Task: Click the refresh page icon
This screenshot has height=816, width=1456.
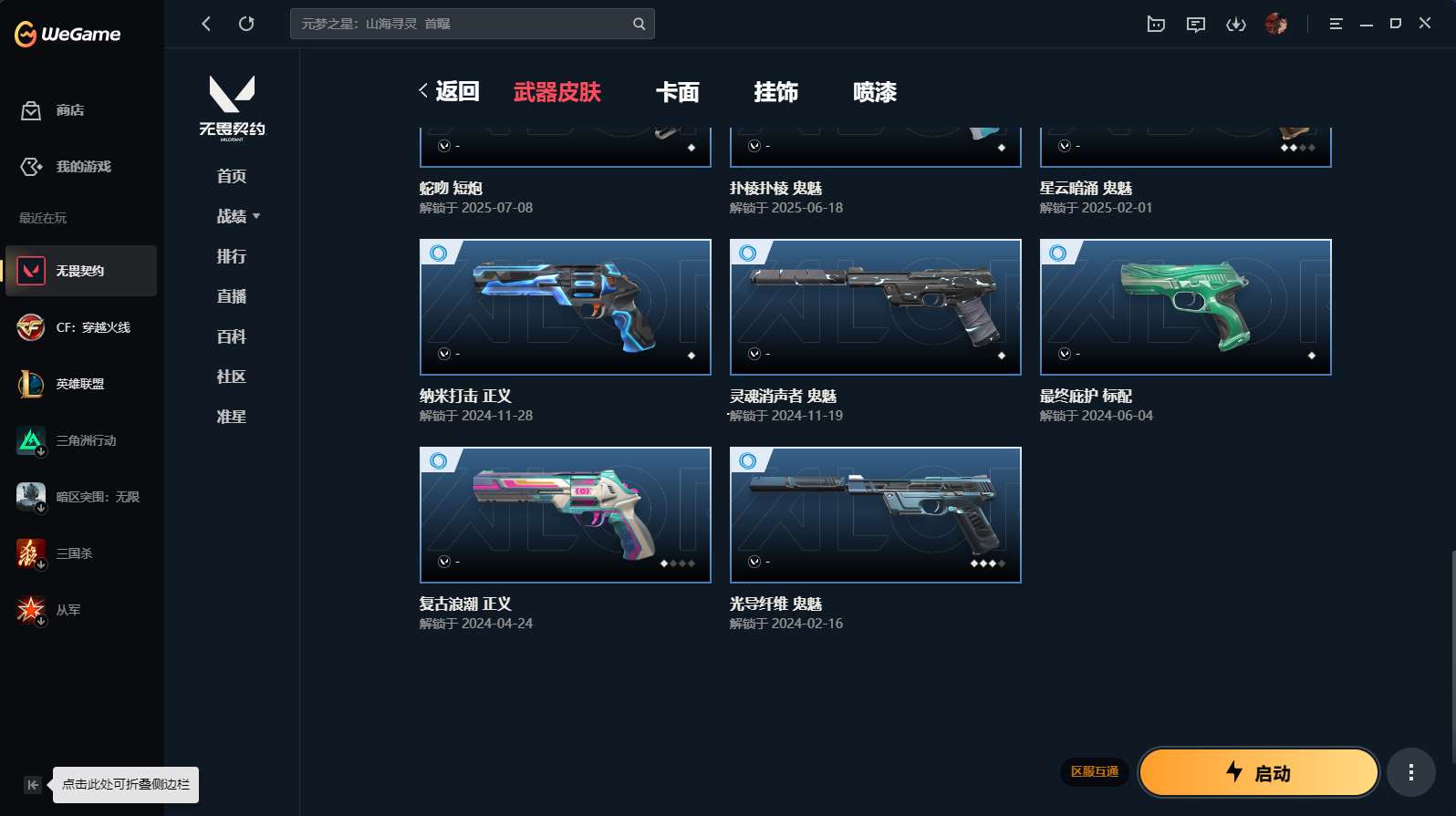Action: pos(246,24)
